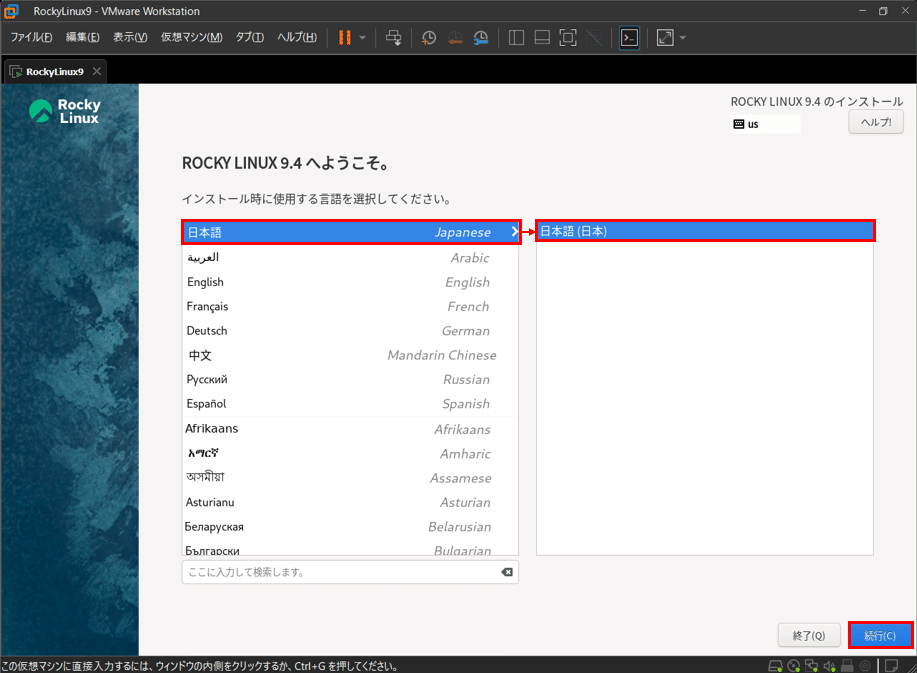917x673 pixels.
Task: Select Русский Russian language row
Action: click(x=350, y=379)
